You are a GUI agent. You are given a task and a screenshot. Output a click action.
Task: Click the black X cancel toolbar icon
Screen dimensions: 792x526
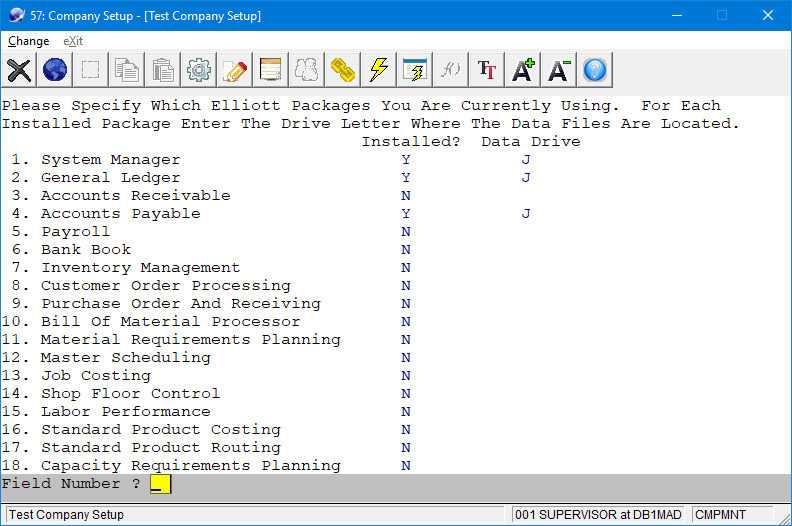(19, 70)
